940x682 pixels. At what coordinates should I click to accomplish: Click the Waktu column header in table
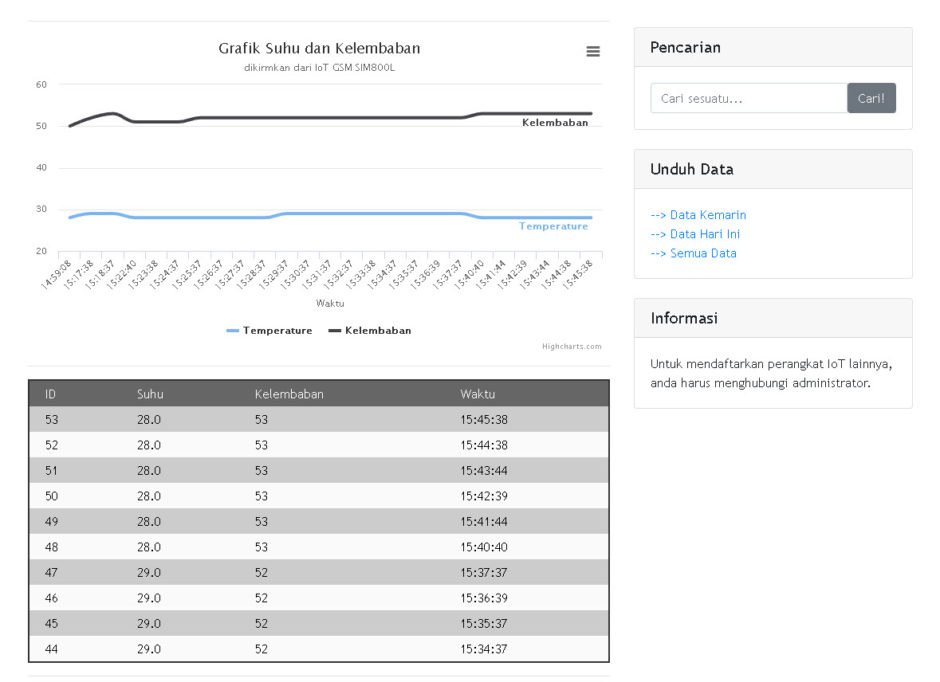478,394
